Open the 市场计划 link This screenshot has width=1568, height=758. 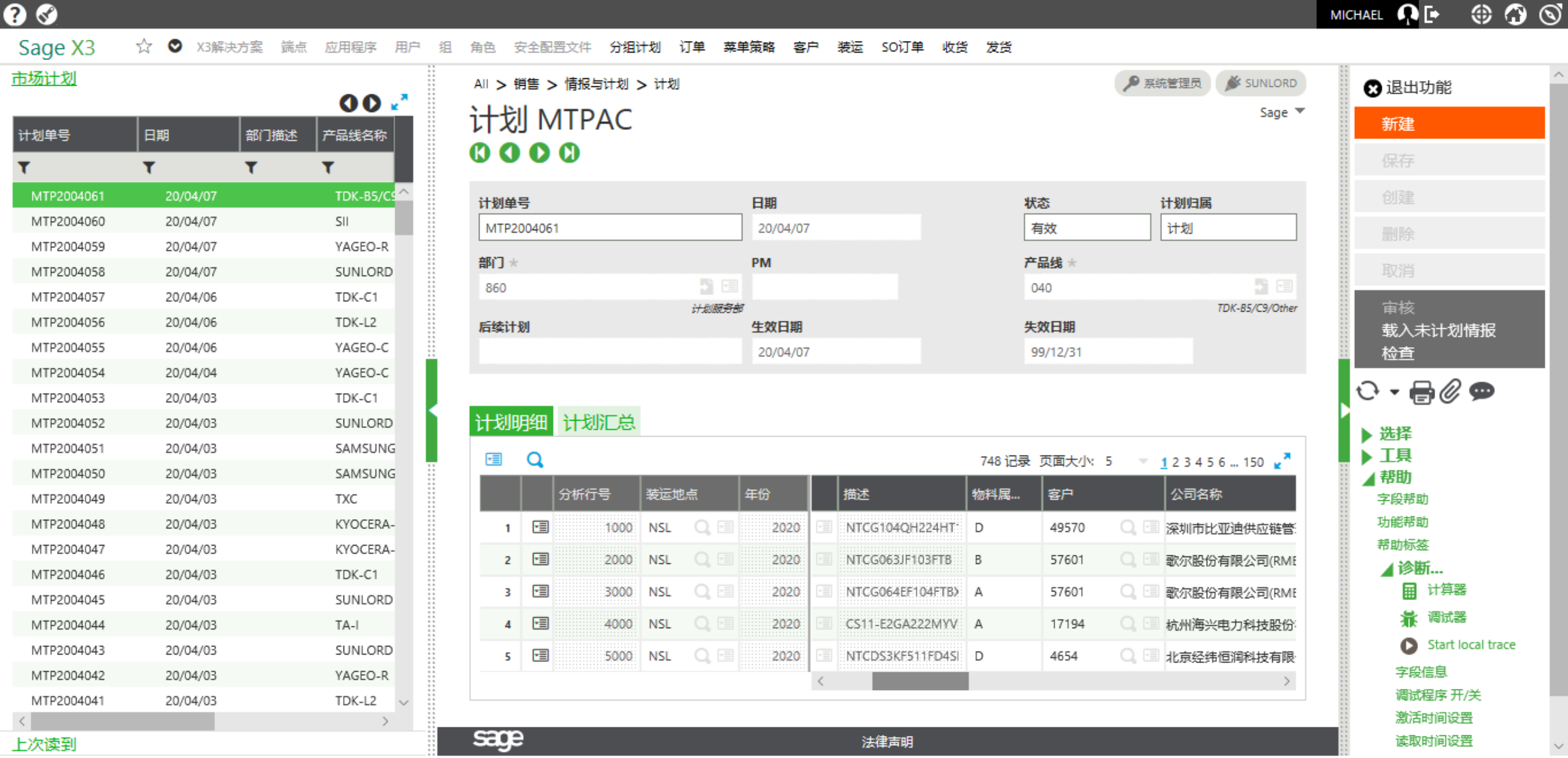click(x=44, y=78)
